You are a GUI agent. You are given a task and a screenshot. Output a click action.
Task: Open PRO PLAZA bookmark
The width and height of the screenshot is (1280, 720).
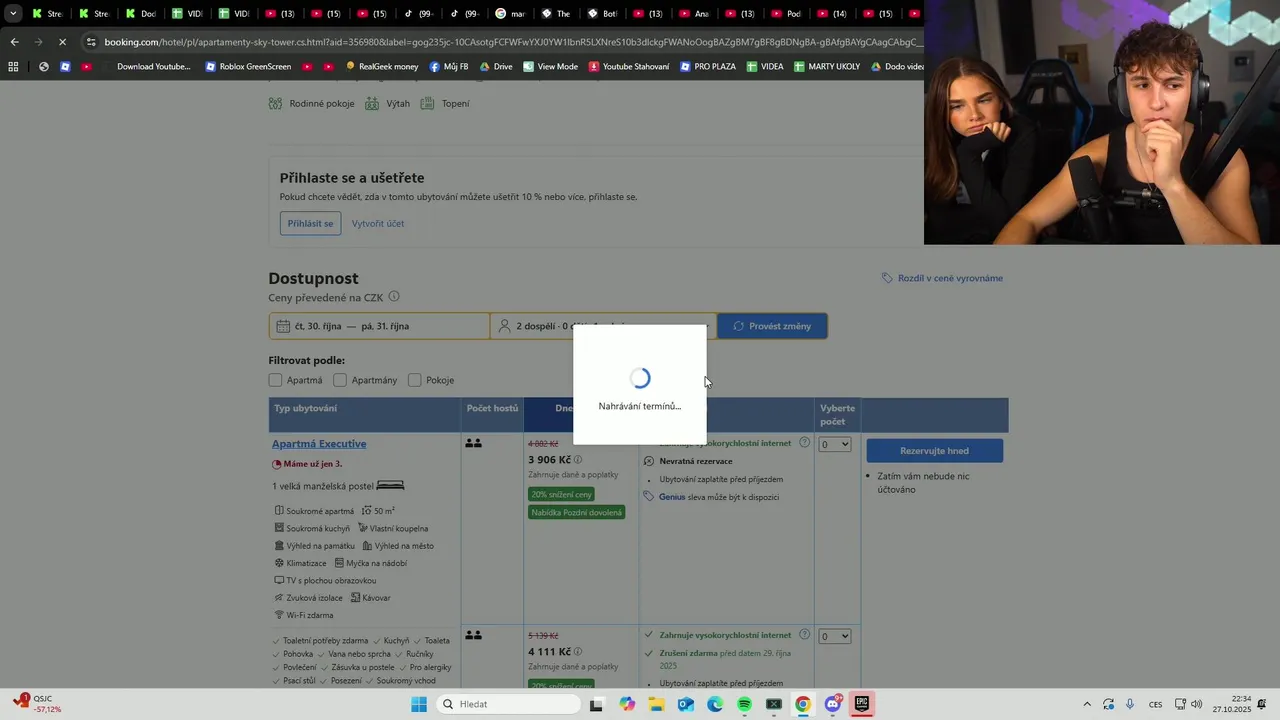(708, 67)
